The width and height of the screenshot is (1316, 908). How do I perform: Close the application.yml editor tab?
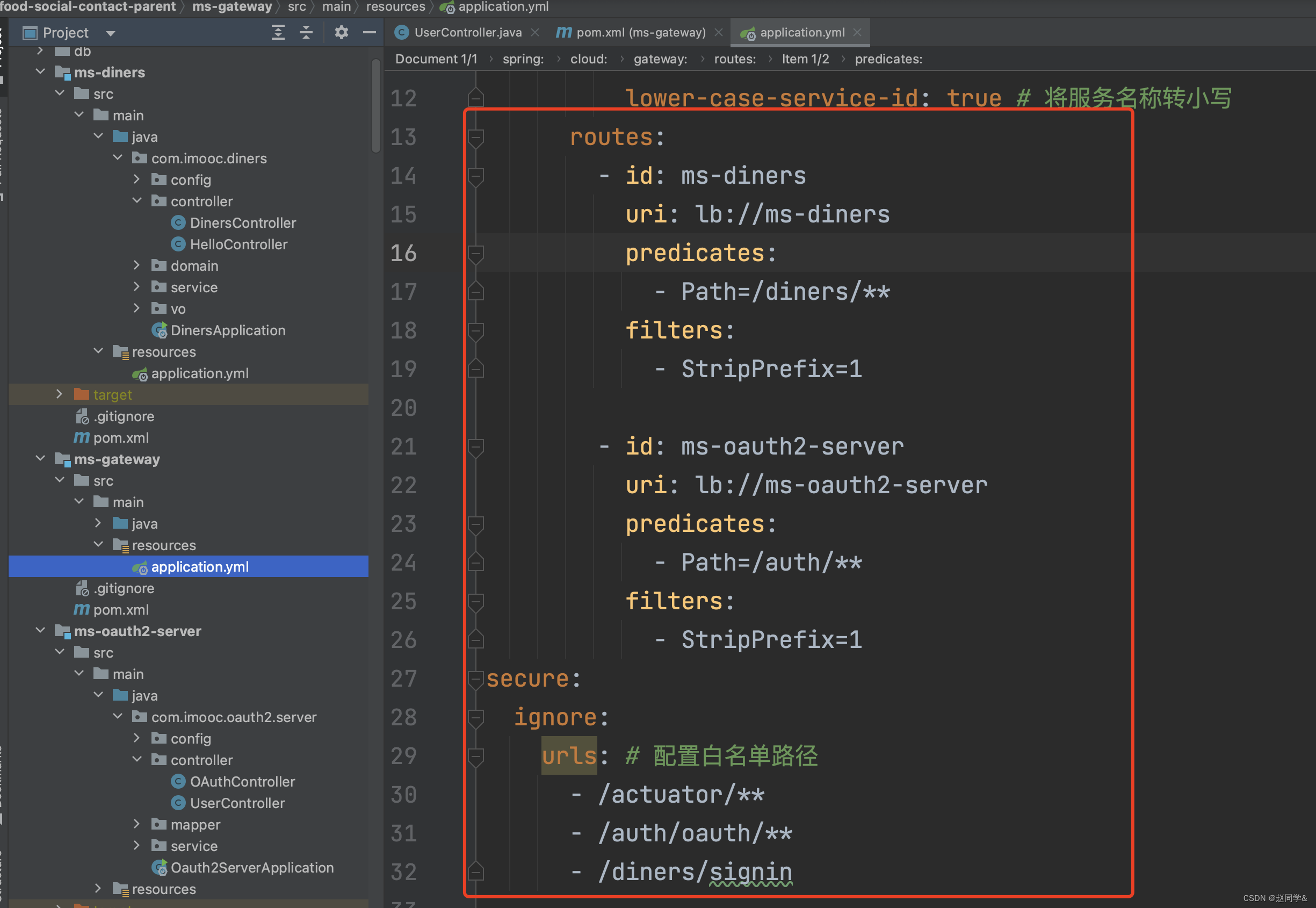(x=857, y=32)
